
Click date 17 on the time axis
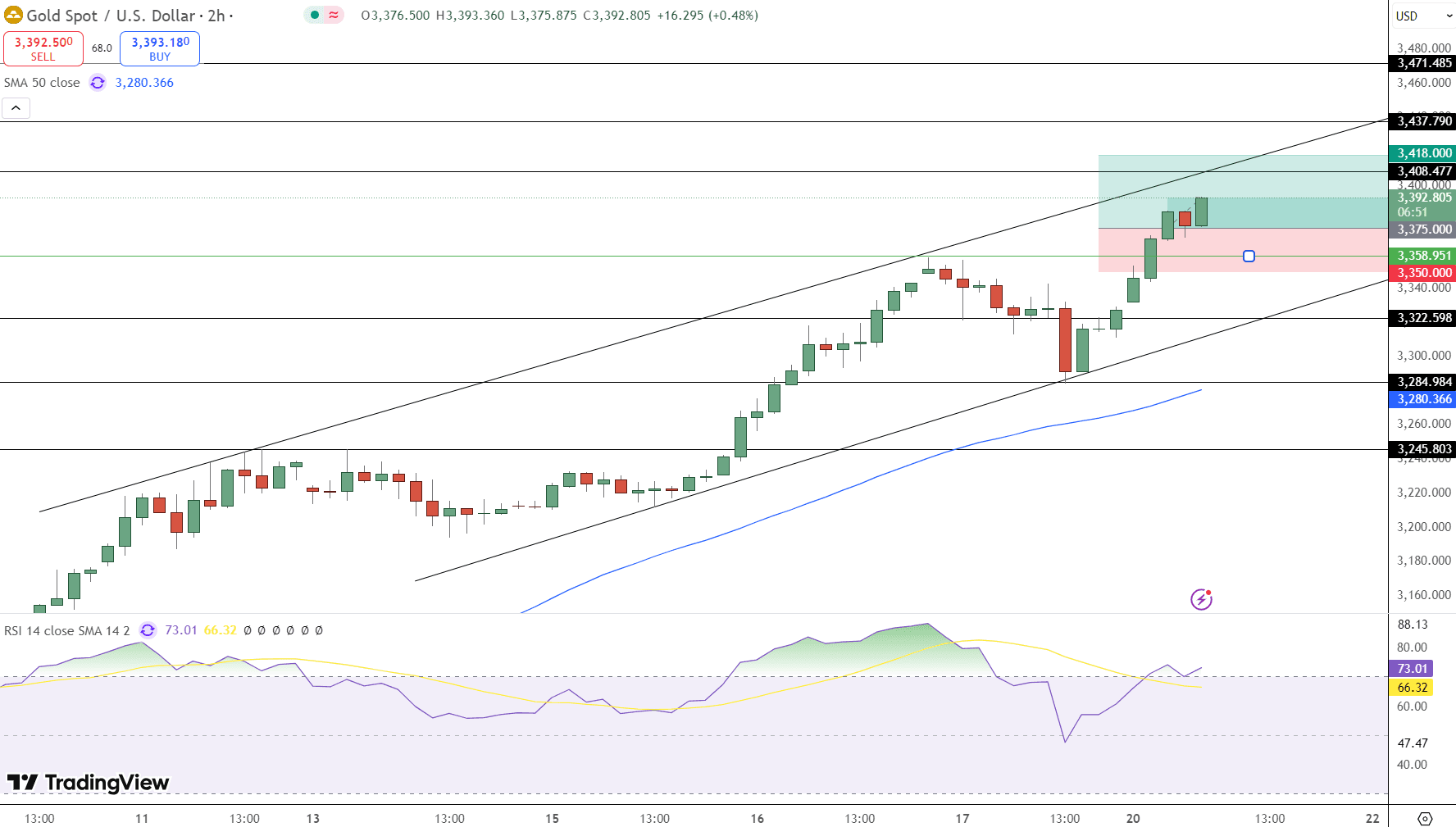(x=962, y=818)
